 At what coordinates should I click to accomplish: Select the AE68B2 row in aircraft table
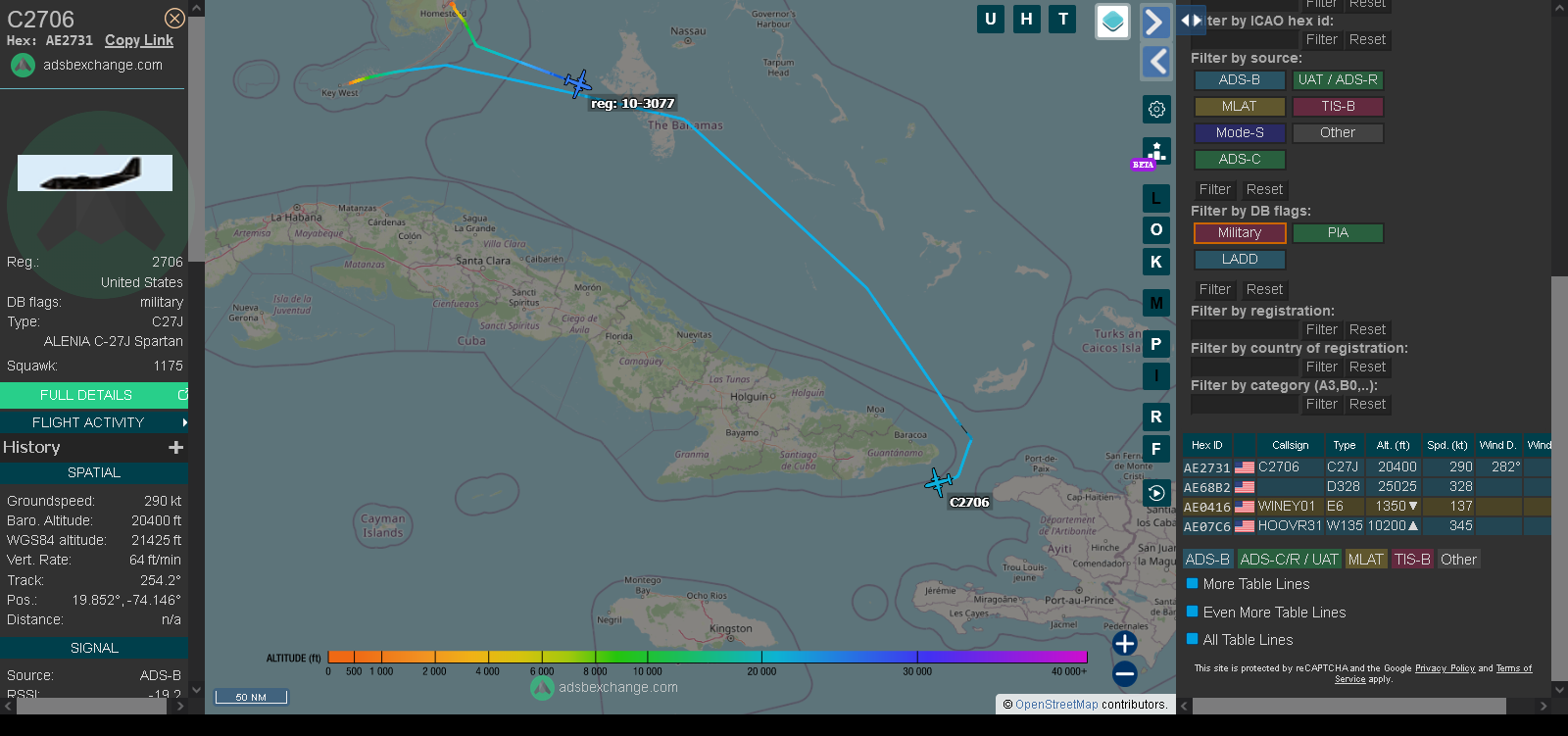tap(1366, 487)
